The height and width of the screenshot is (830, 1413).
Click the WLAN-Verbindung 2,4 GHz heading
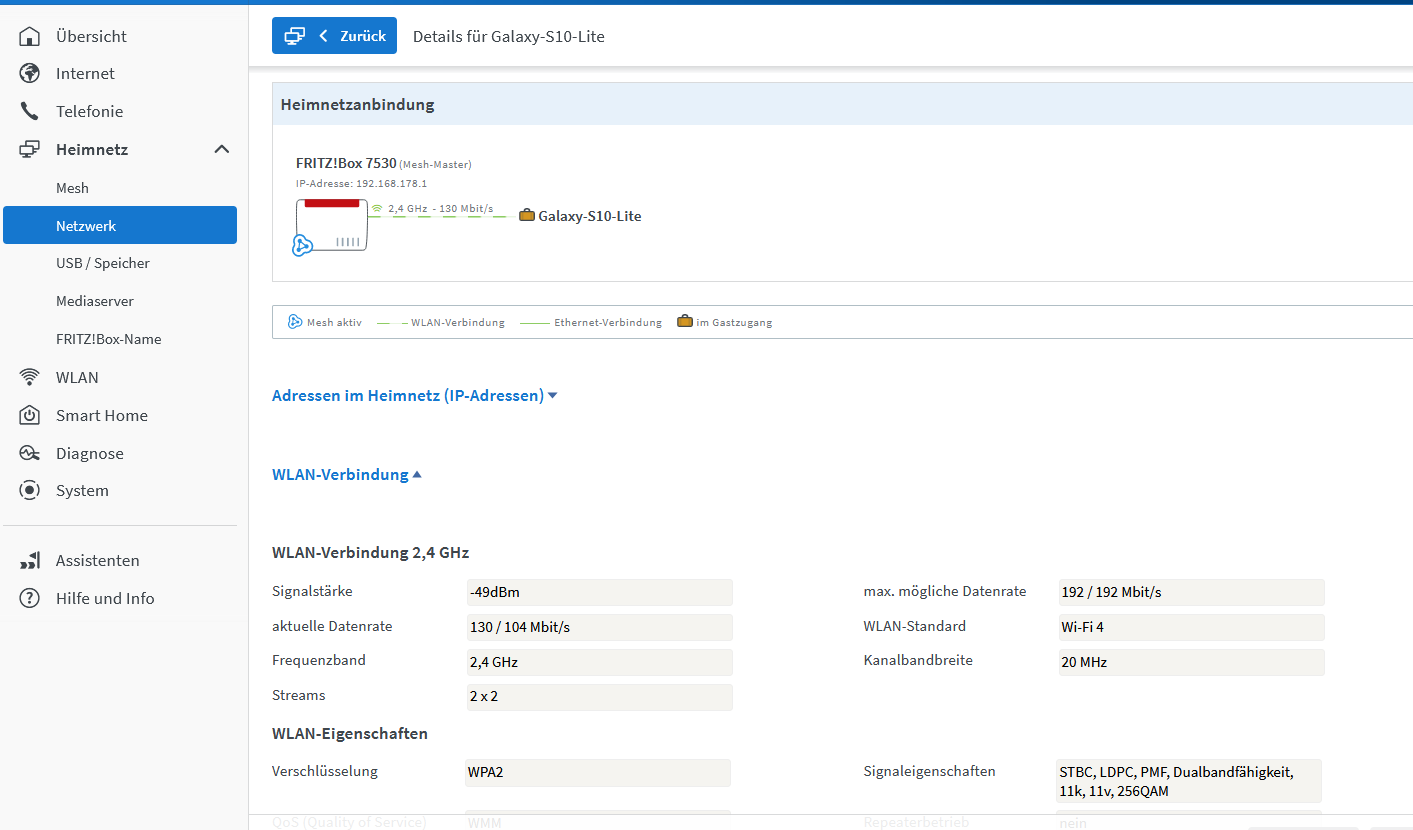(370, 552)
